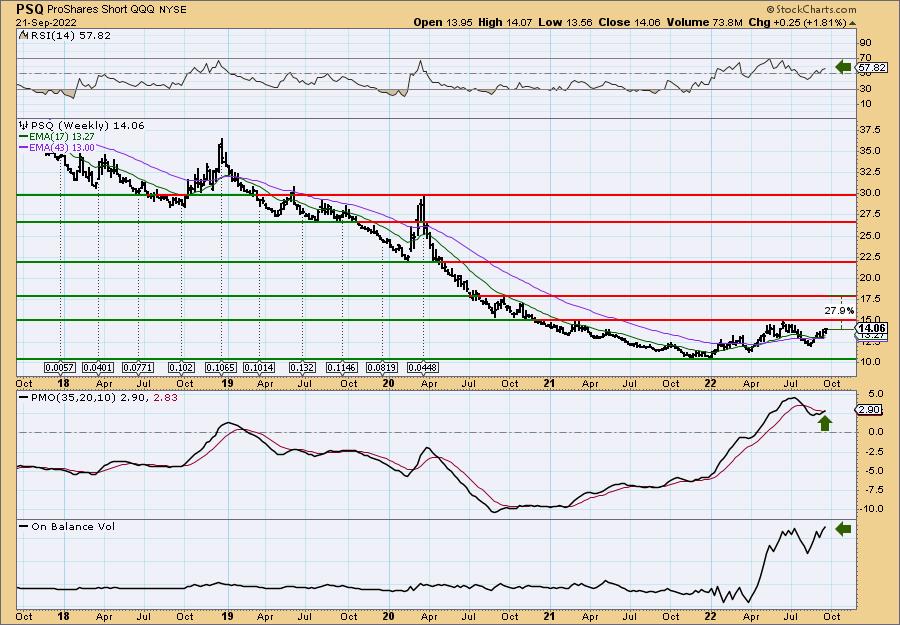This screenshot has width=900, height=625.
Task: Click the EMA(17) 13.27 legend entry
Action: (56, 137)
